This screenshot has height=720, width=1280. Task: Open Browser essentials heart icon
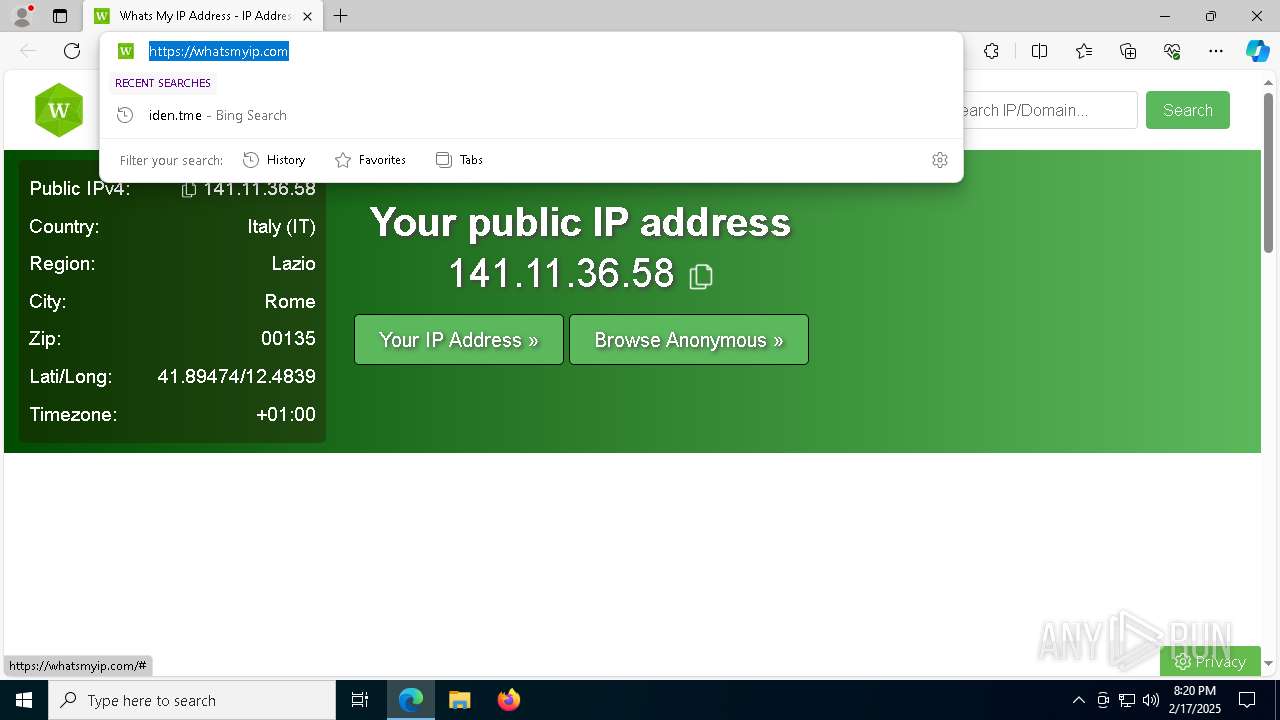coord(1172,51)
